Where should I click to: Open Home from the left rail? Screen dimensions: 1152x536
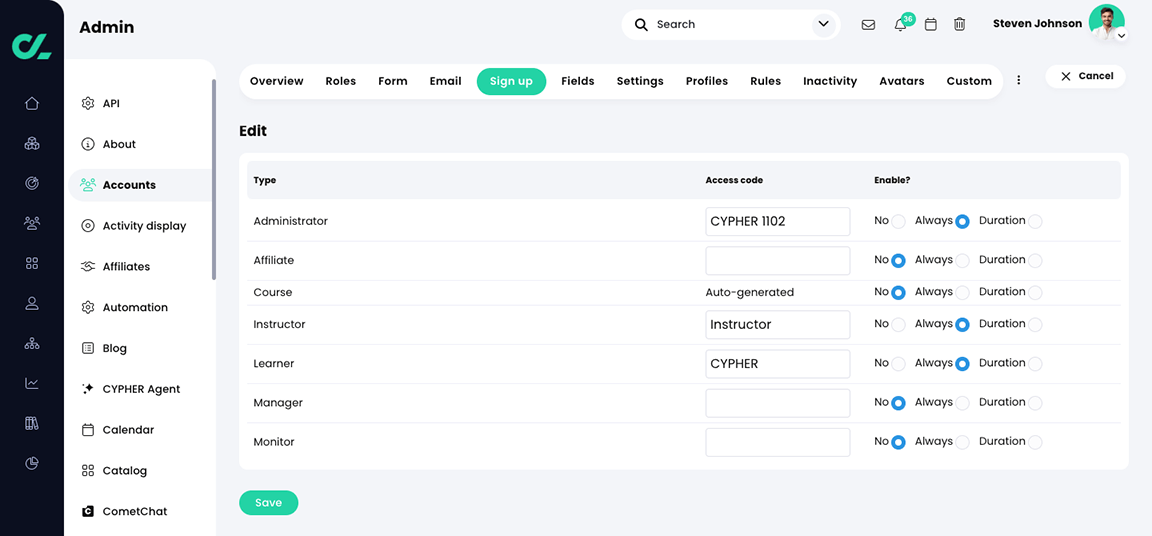[x=32, y=103]
